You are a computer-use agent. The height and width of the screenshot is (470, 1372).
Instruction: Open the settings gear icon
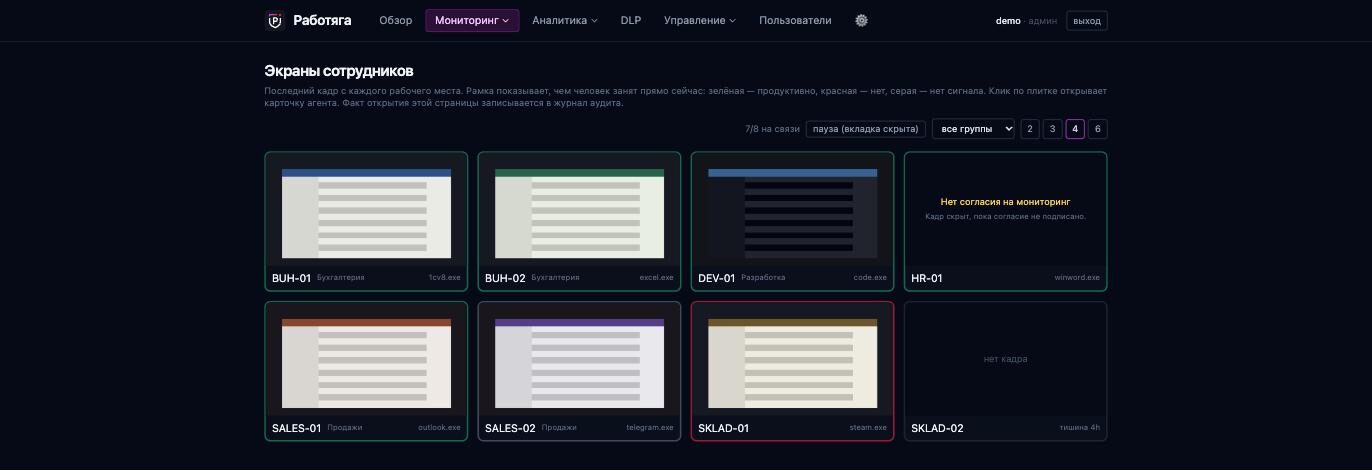pyautogui.click(x=862, y=20)
